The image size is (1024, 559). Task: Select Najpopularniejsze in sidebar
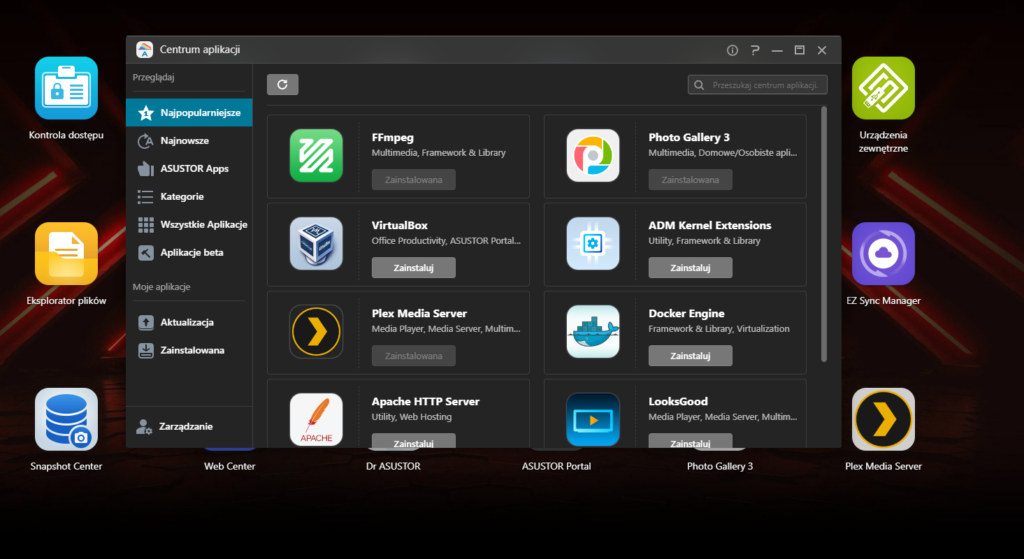189,112
